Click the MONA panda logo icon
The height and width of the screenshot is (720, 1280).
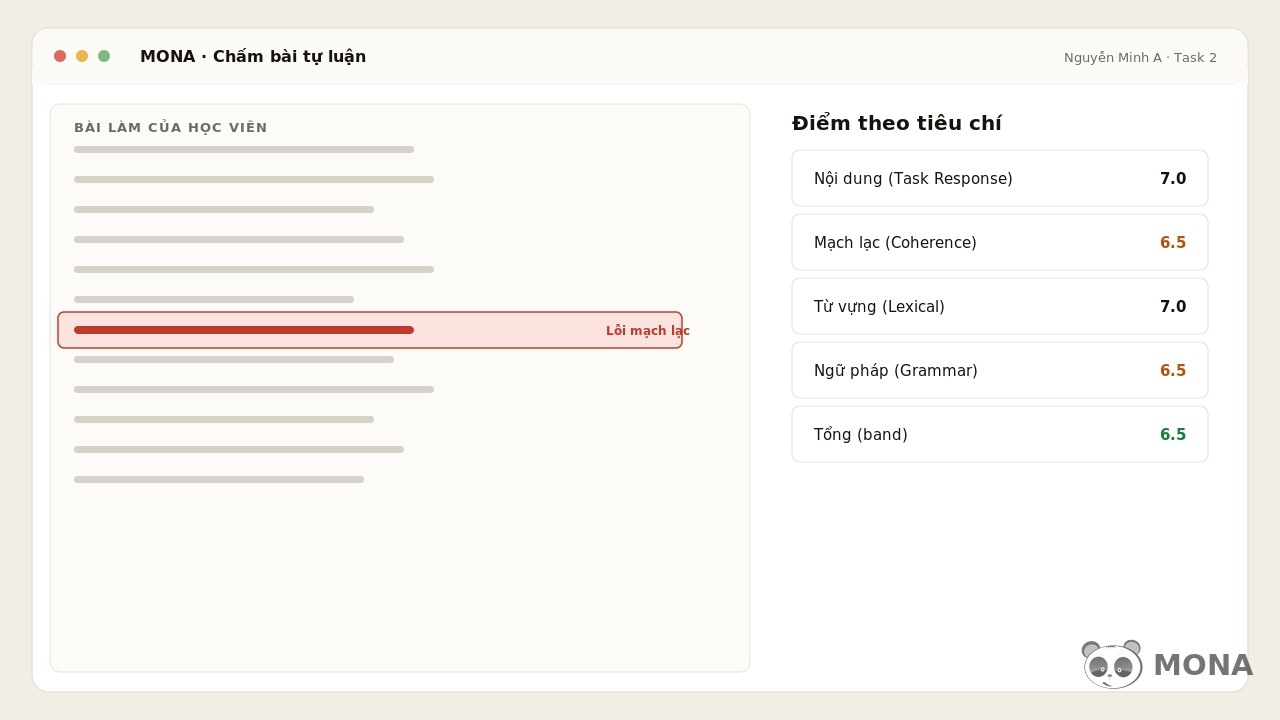[1112, 664]
